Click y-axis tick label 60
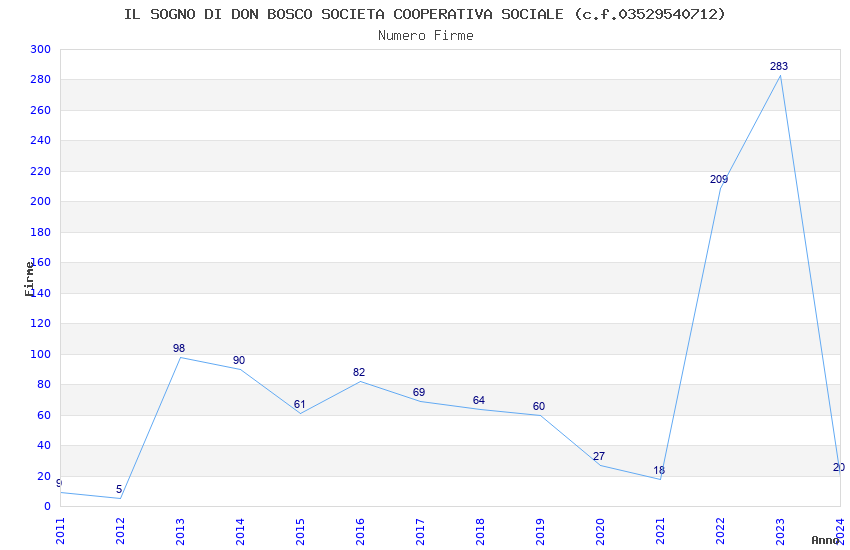 tap(44, 415)
